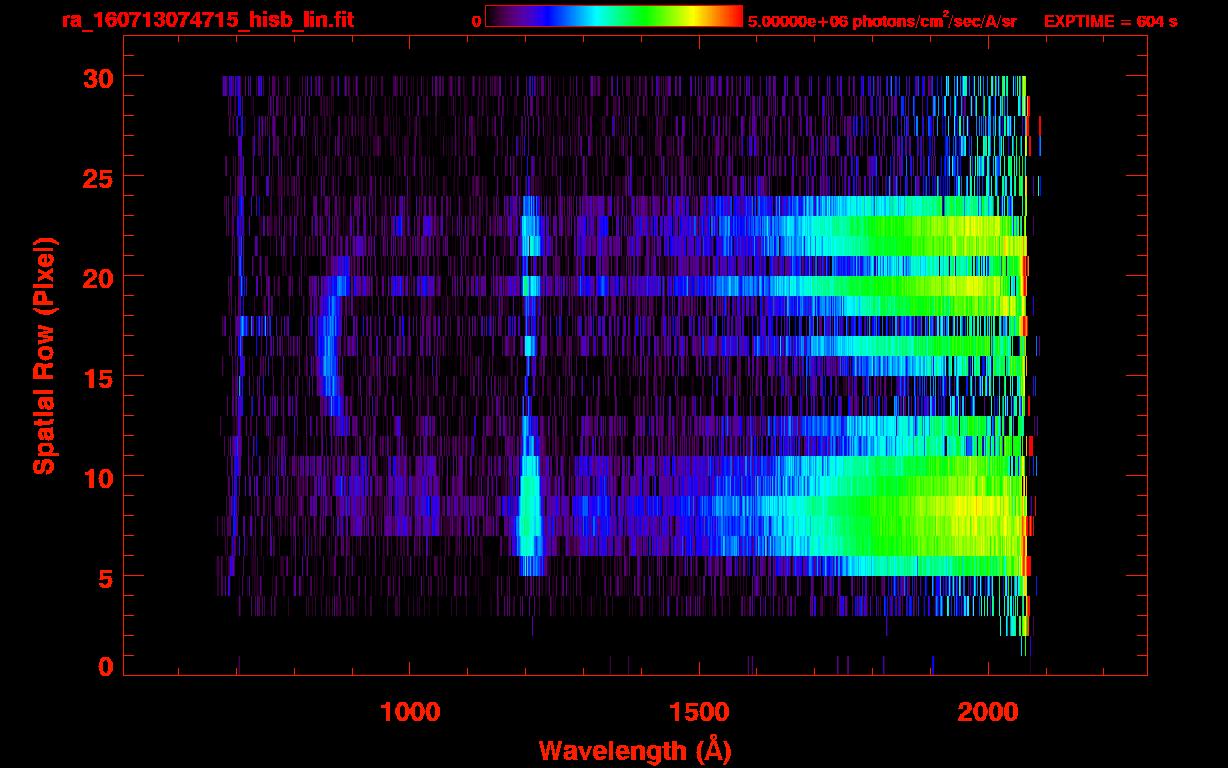The height and width of the screenshot is (768, 1228).
Task: Click the 2000 wavelength tick label
Action: (989, 712)
